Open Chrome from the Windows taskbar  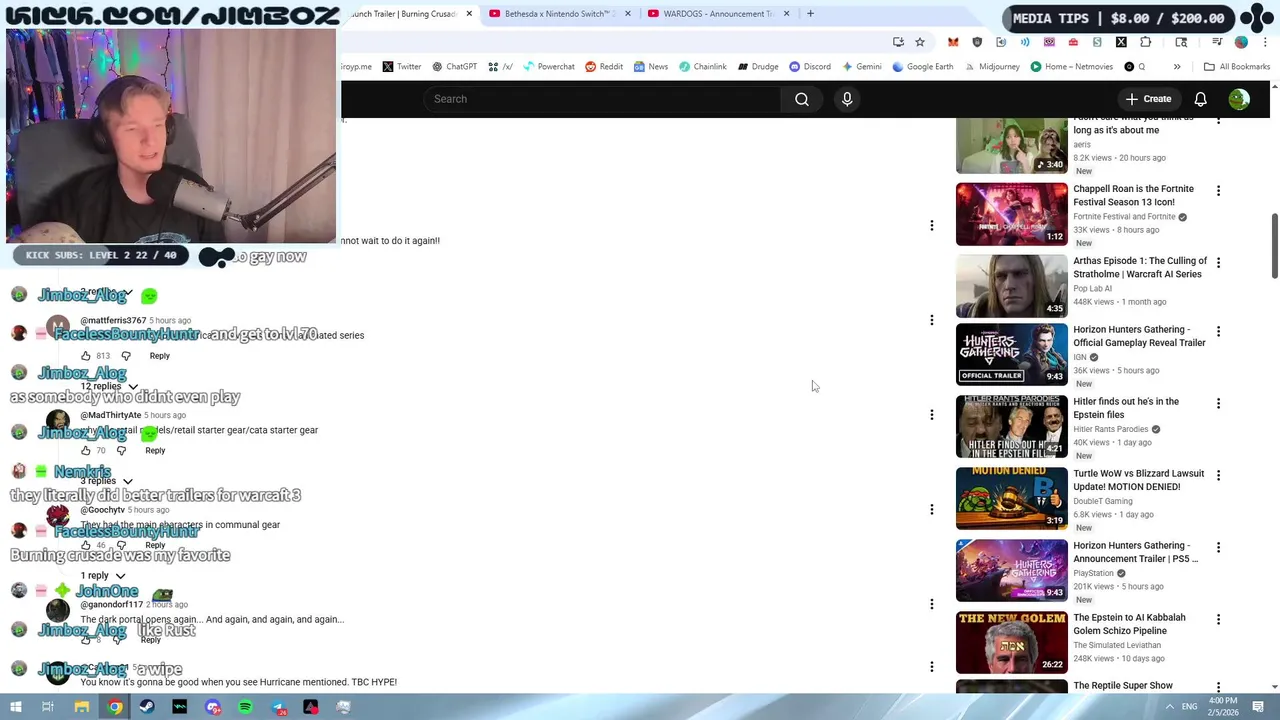coord(115,707)
